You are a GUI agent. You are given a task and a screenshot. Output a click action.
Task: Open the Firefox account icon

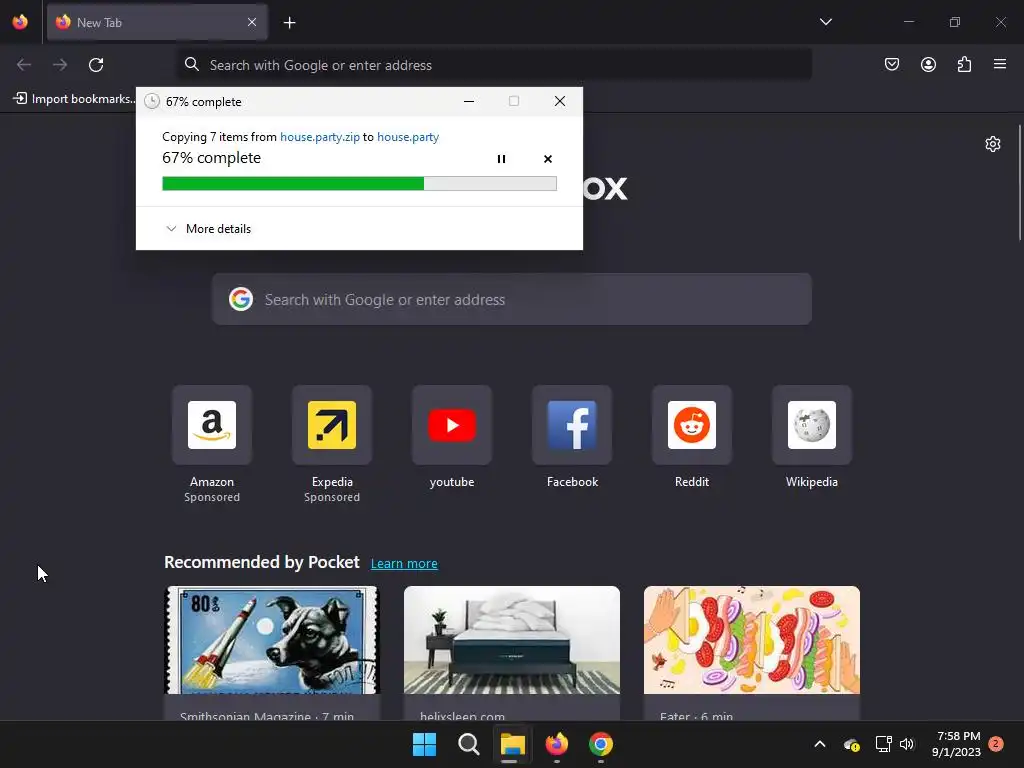pyautogui.click(x=928, y=64)
